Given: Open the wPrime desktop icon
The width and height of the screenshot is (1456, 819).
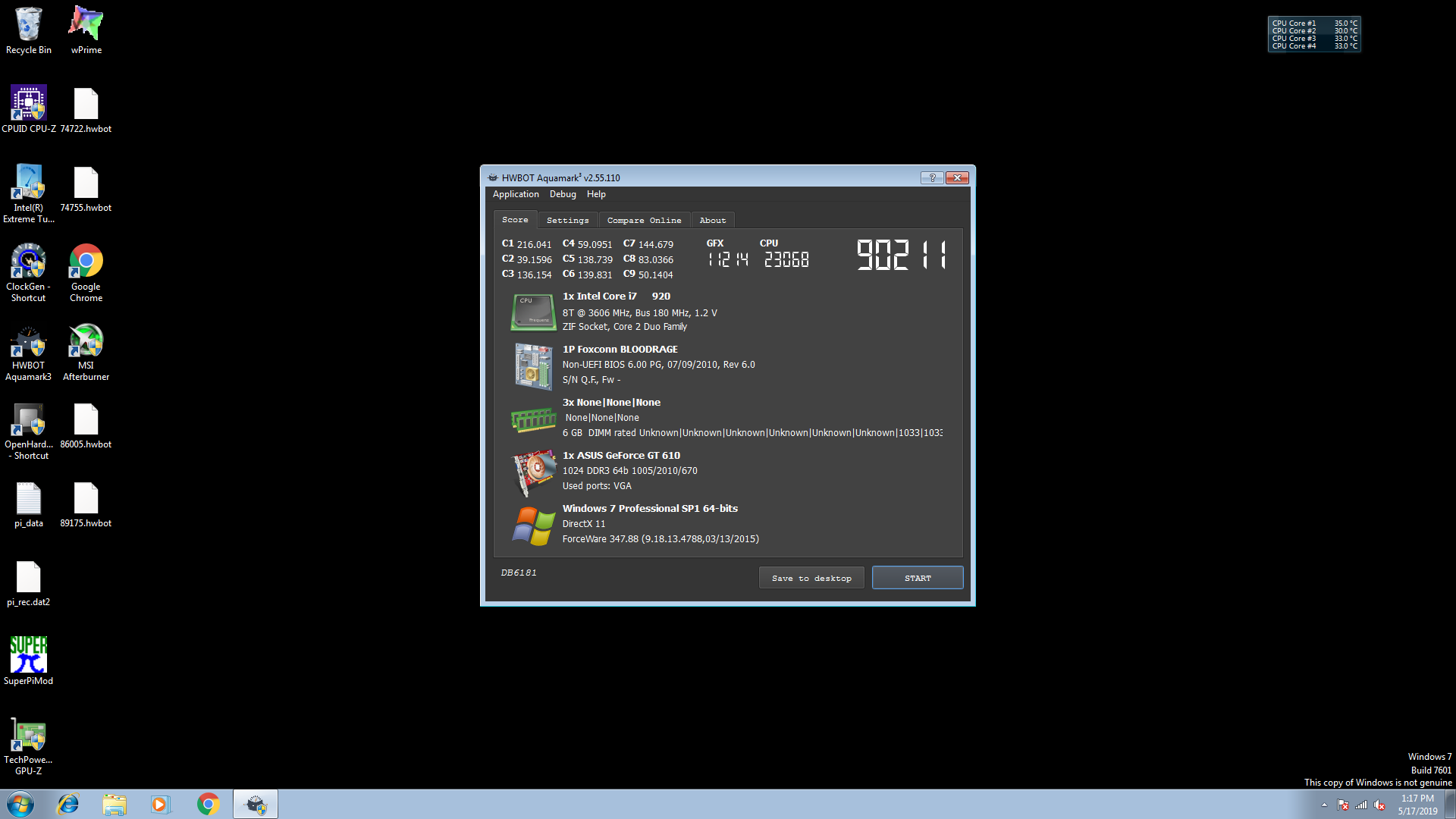Looking at the screenshot, I should click(x=86, y=30).
